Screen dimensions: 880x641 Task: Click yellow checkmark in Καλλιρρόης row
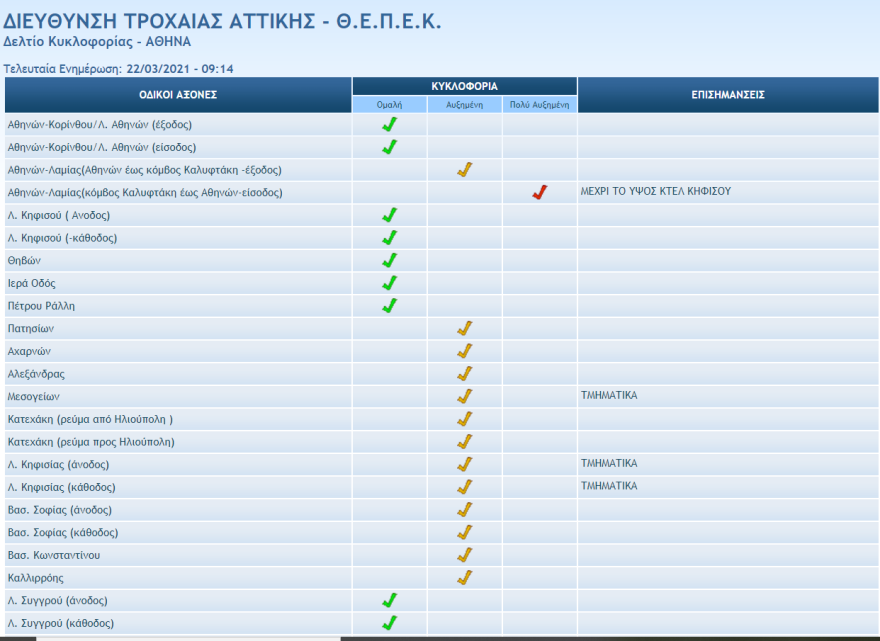click(465, 578)
